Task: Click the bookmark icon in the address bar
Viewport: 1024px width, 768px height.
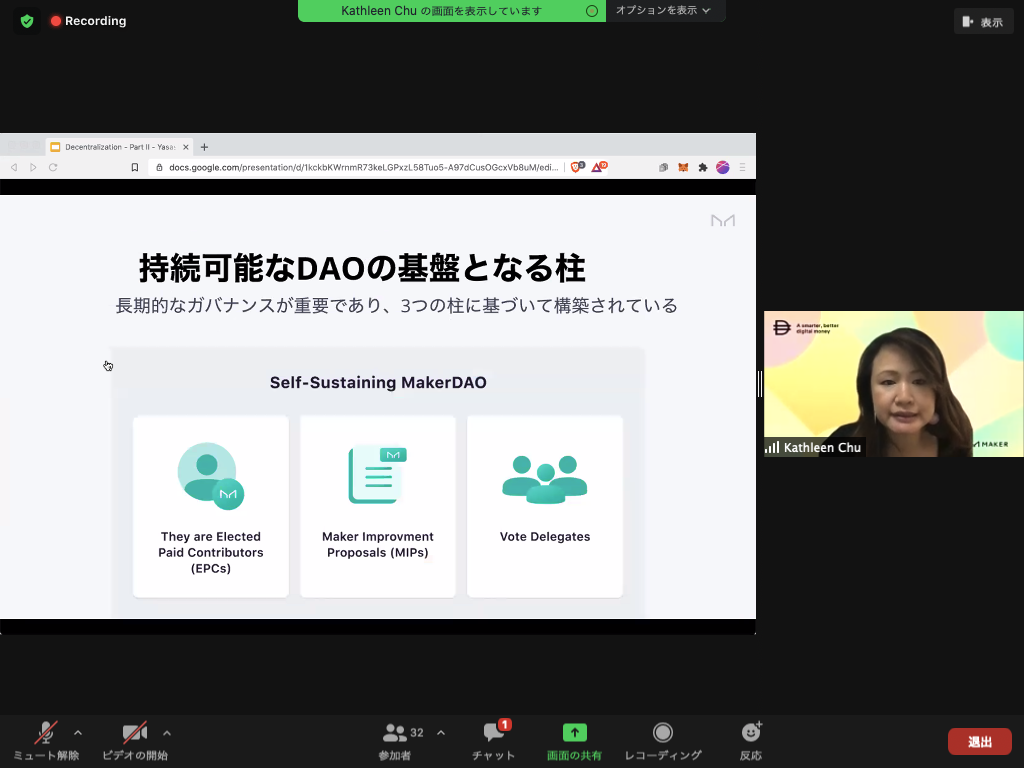Action: [x=135, y=167]
